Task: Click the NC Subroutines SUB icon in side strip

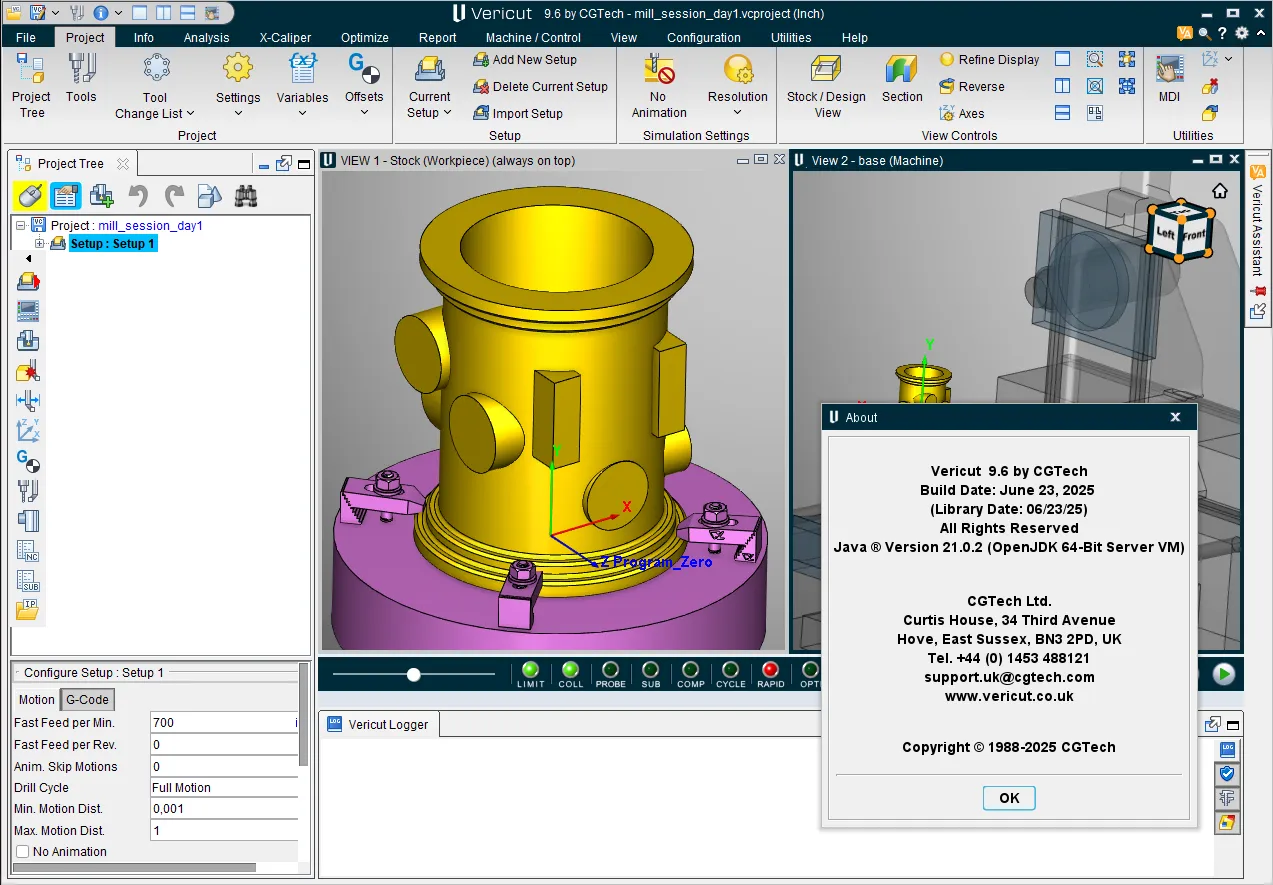Action: (x=28, y=581)
